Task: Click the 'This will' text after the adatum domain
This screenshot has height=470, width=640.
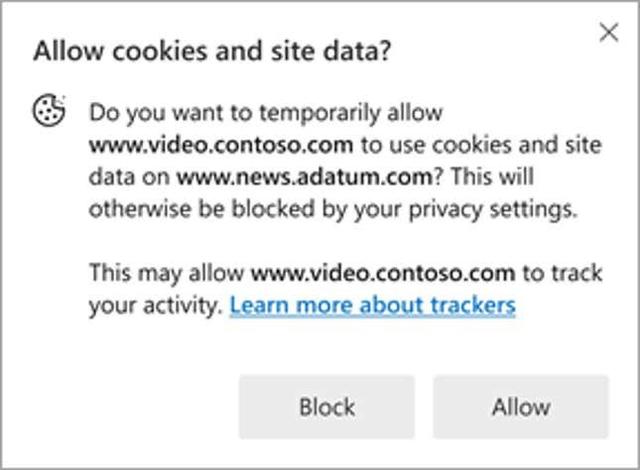Action: point(492,177)
